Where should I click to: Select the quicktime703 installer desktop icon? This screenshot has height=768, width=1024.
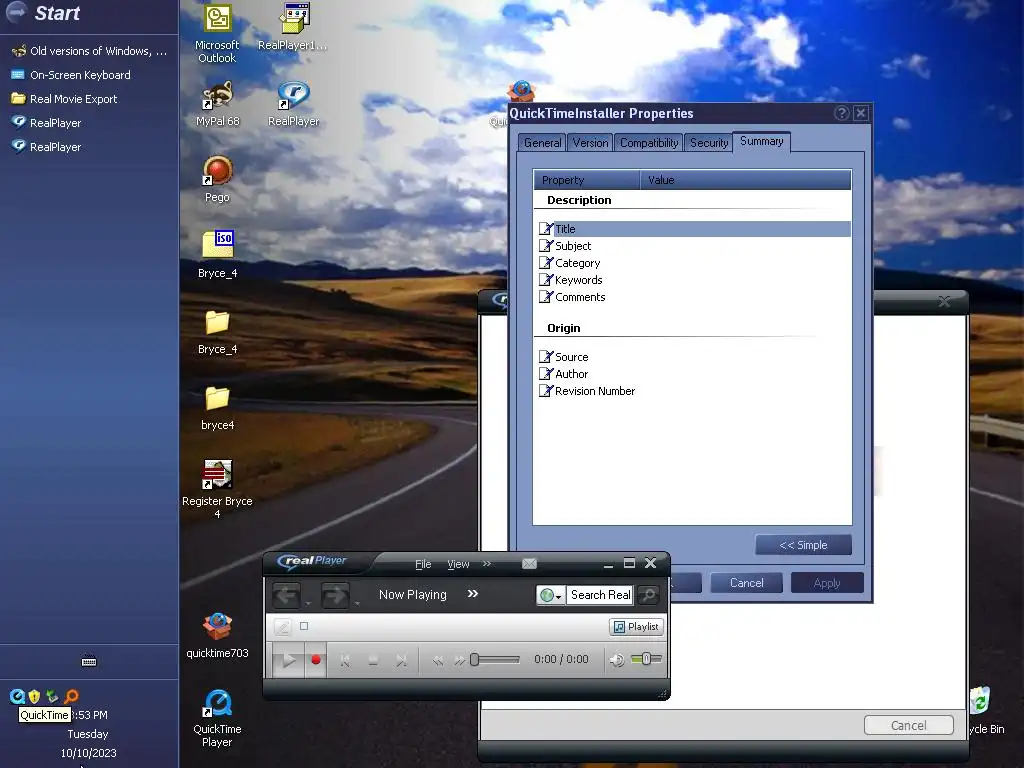point(217,635)
